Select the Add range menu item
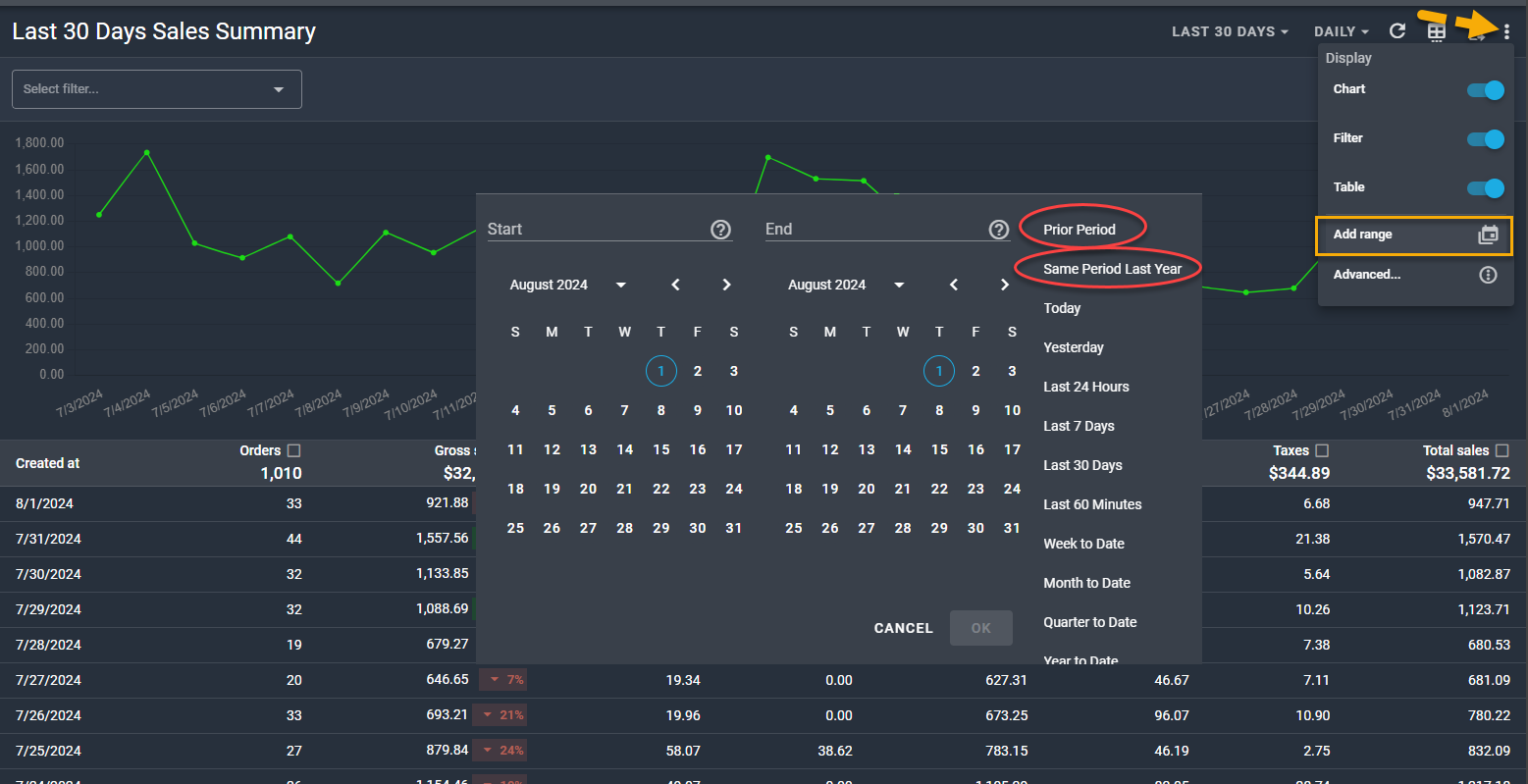 pos(1413,235)
